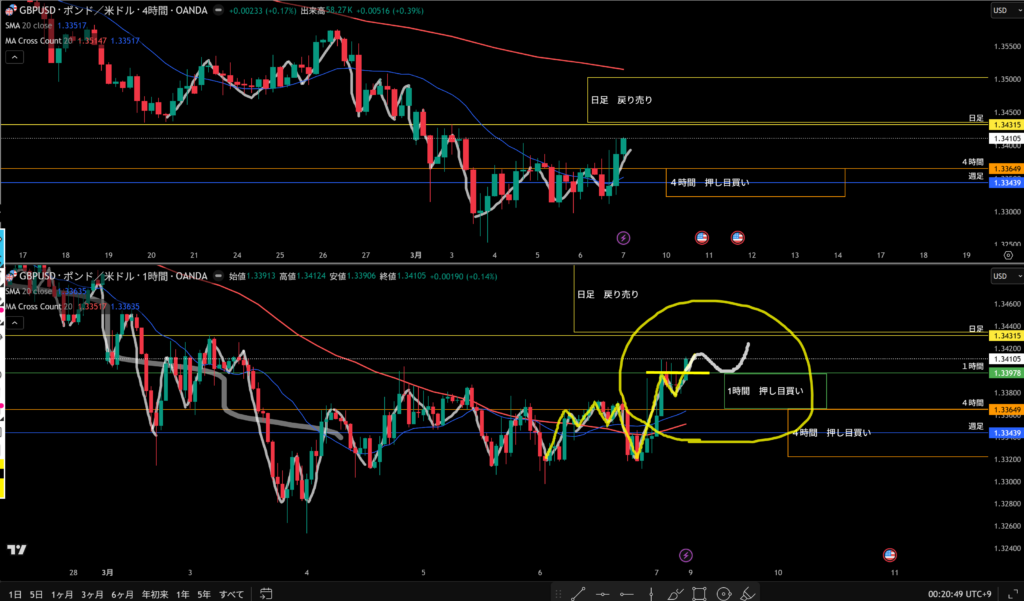Collapse the lower chart indicator legend

tap(15, 324)
